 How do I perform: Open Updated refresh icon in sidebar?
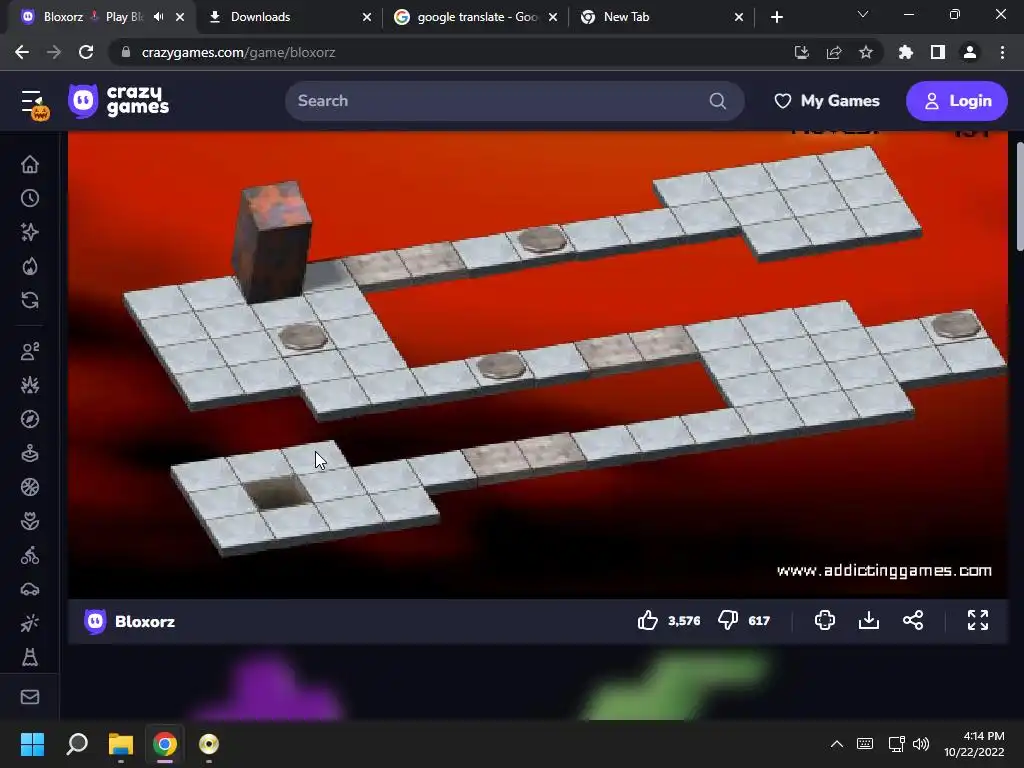29,300
